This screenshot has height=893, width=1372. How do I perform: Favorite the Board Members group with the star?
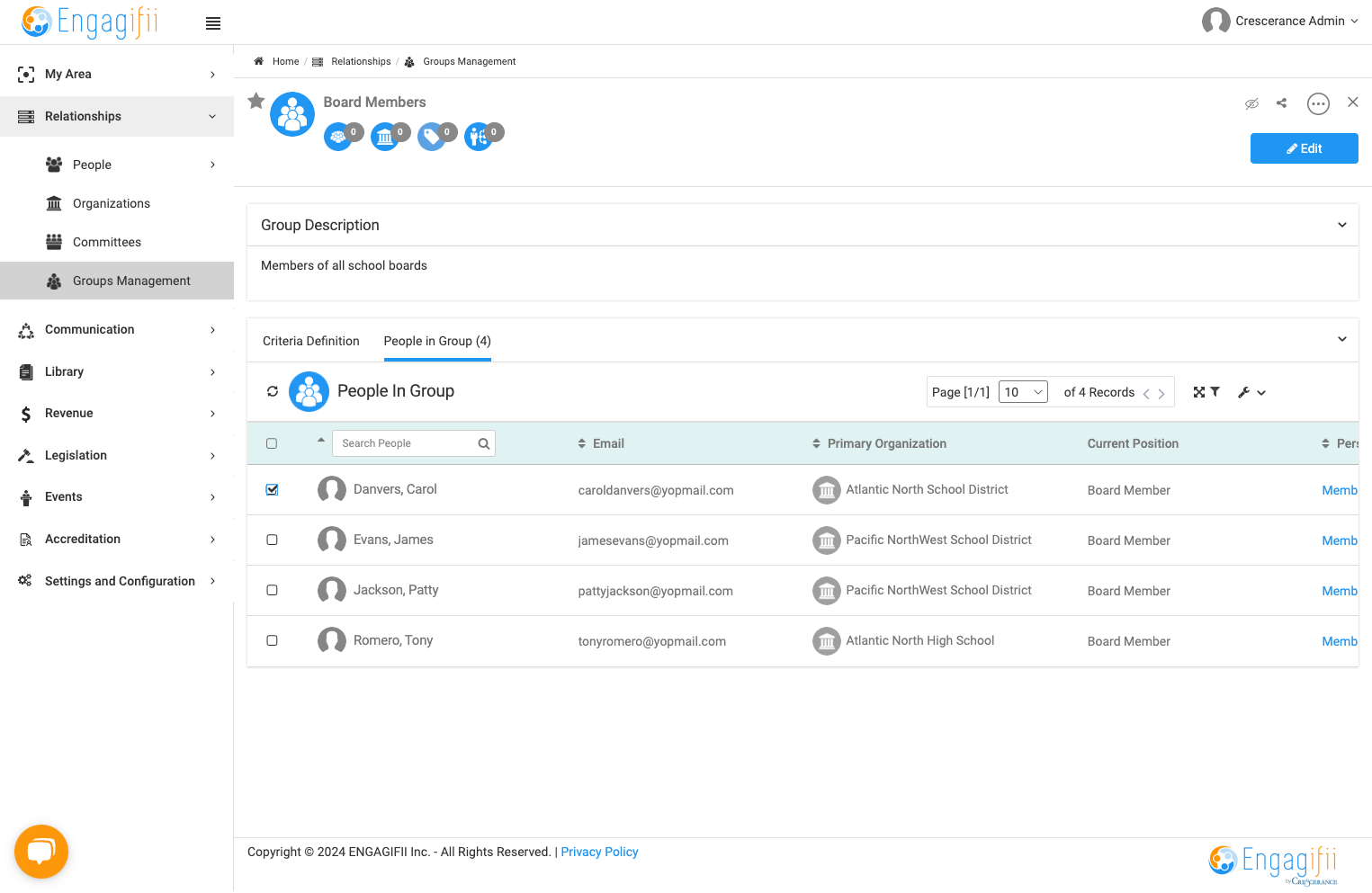click(256, 101)
